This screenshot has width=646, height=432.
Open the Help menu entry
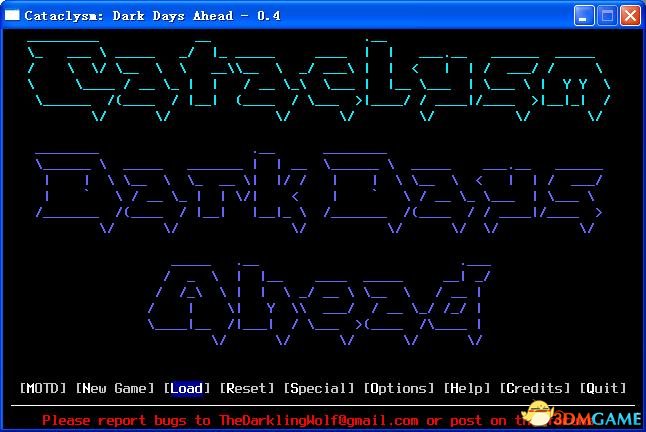pyautogui.click(x=467, y=388)
